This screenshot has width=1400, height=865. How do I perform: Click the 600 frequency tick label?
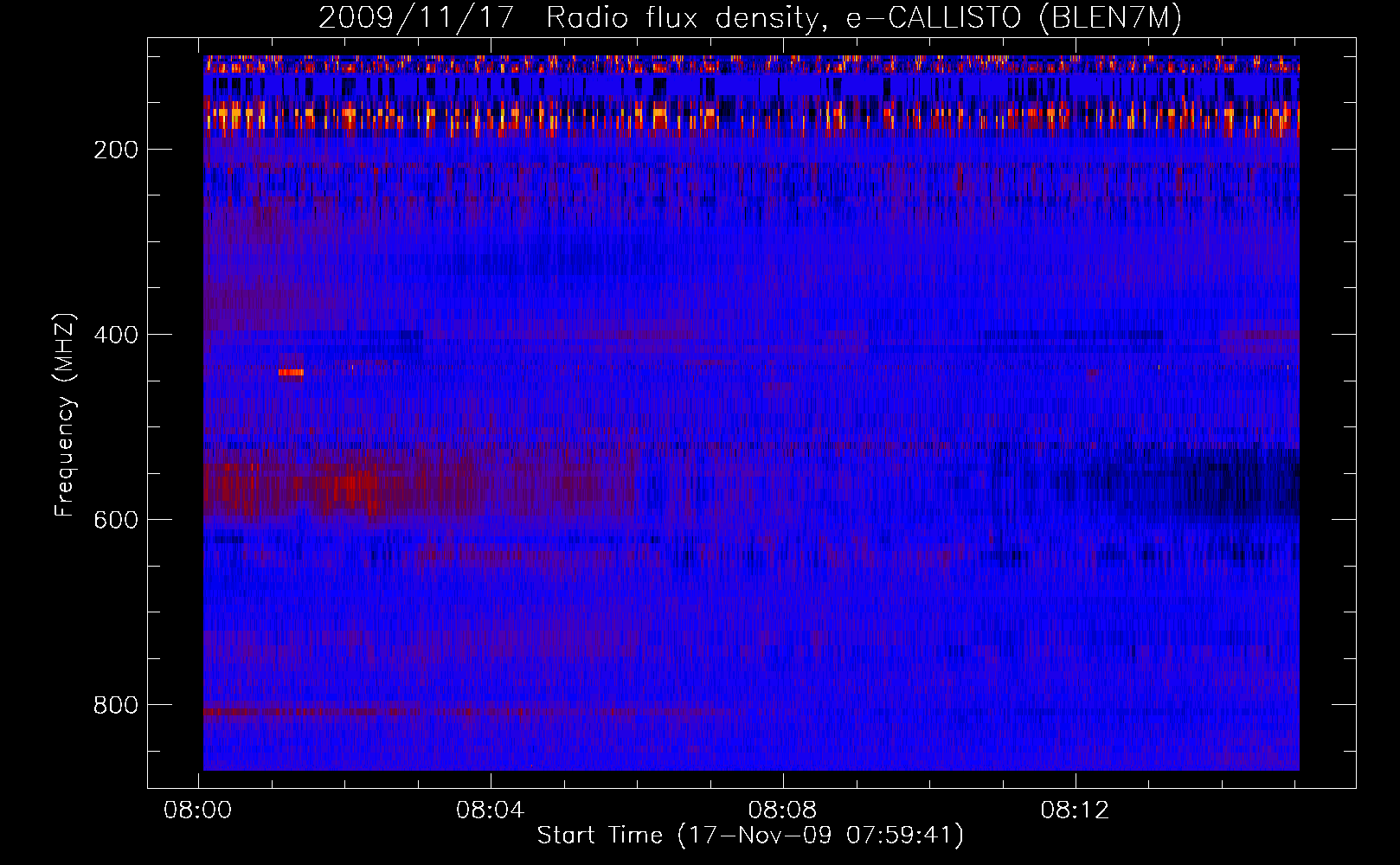click(x=116, y=520)
